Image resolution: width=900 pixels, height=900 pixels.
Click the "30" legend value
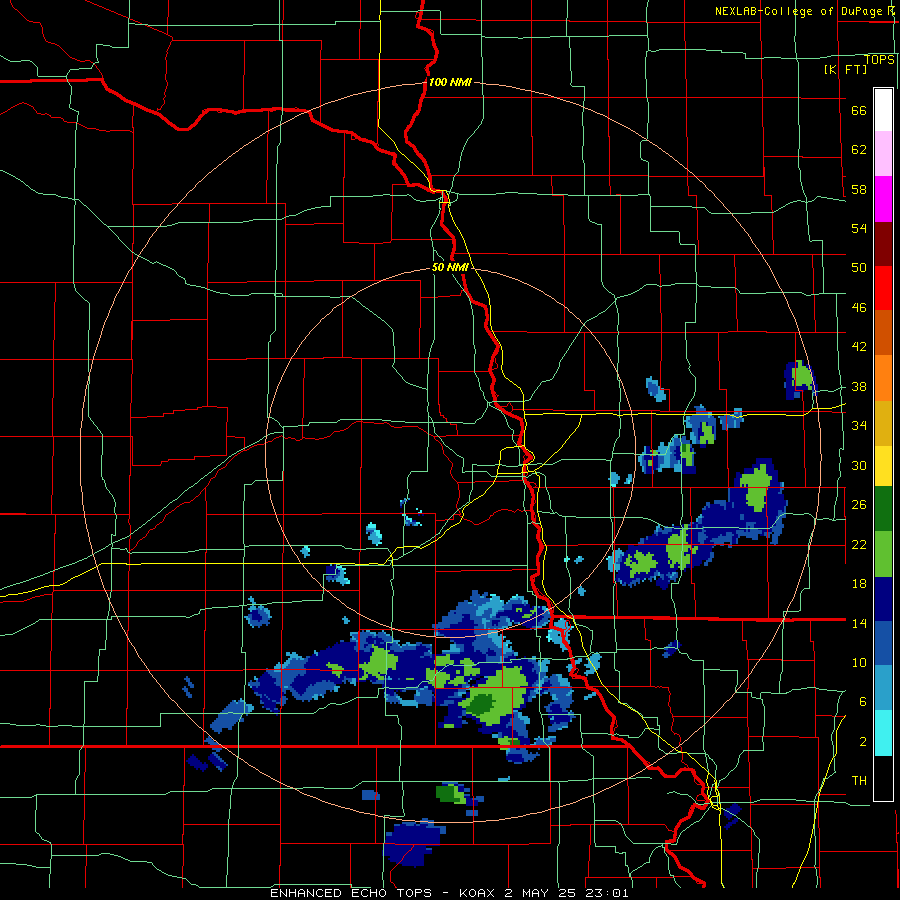pos(859,465)
